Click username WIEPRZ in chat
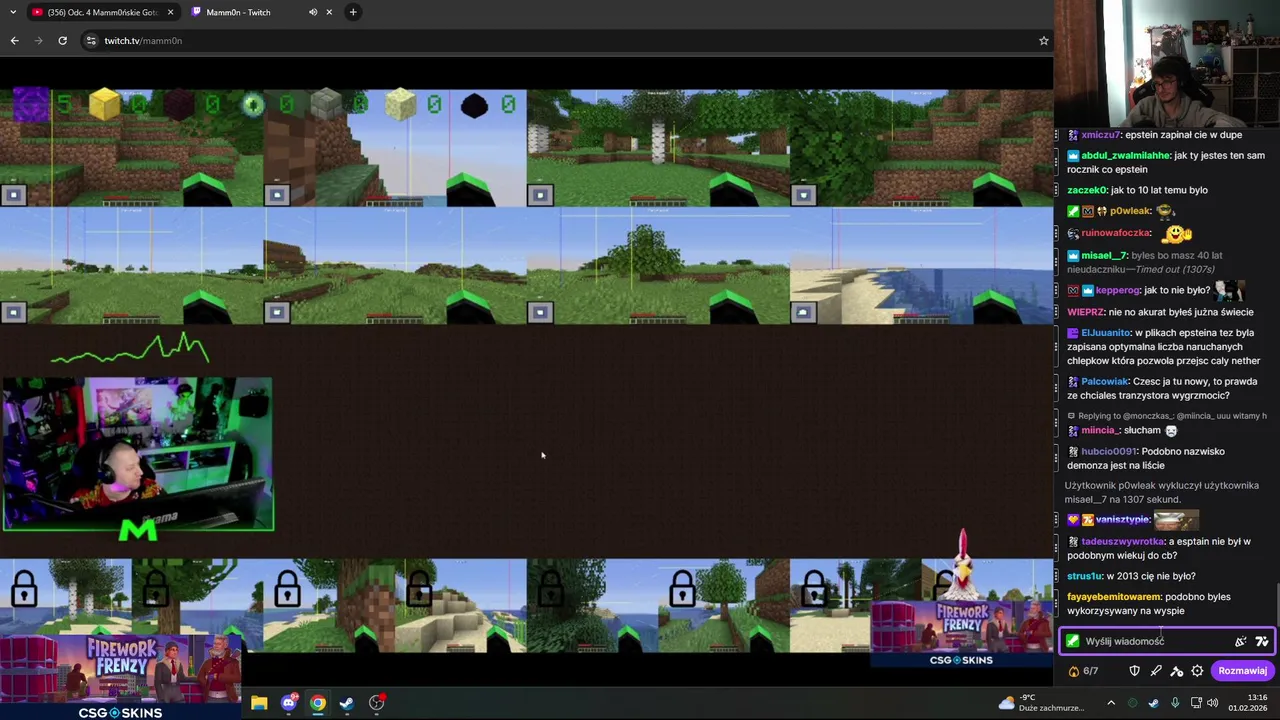The image size is (1280, 720). [x=1085, y=312]
